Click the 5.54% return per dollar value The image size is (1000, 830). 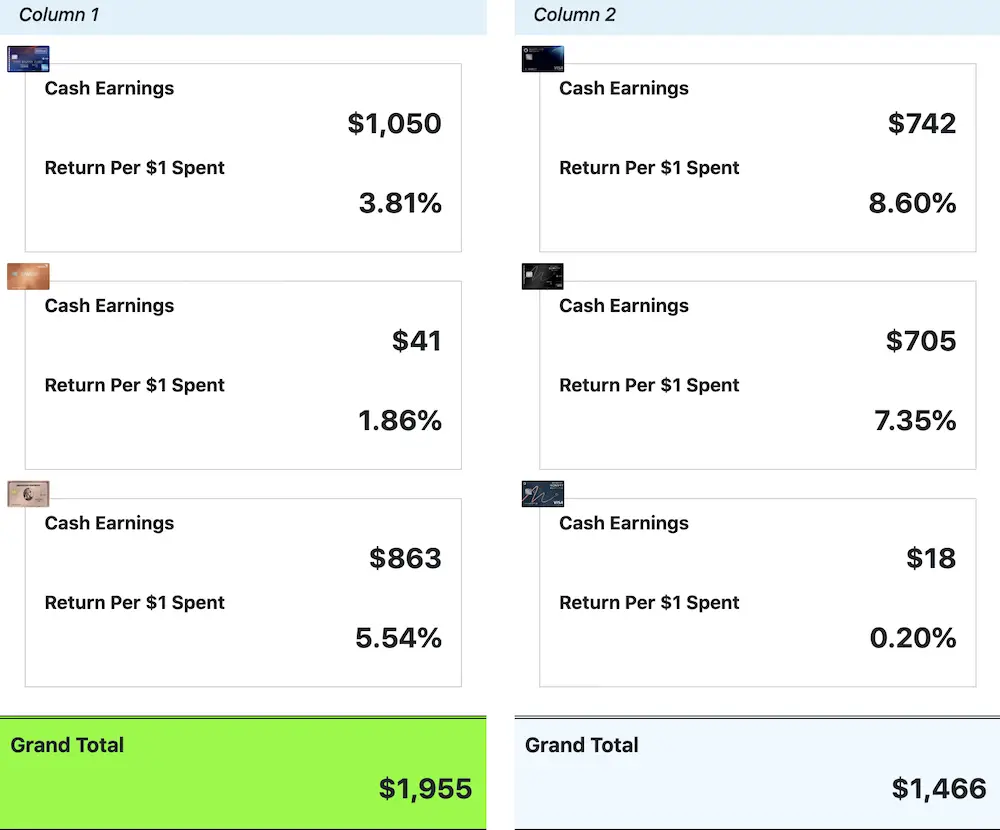pyautogui.click(x=398, y=638)
